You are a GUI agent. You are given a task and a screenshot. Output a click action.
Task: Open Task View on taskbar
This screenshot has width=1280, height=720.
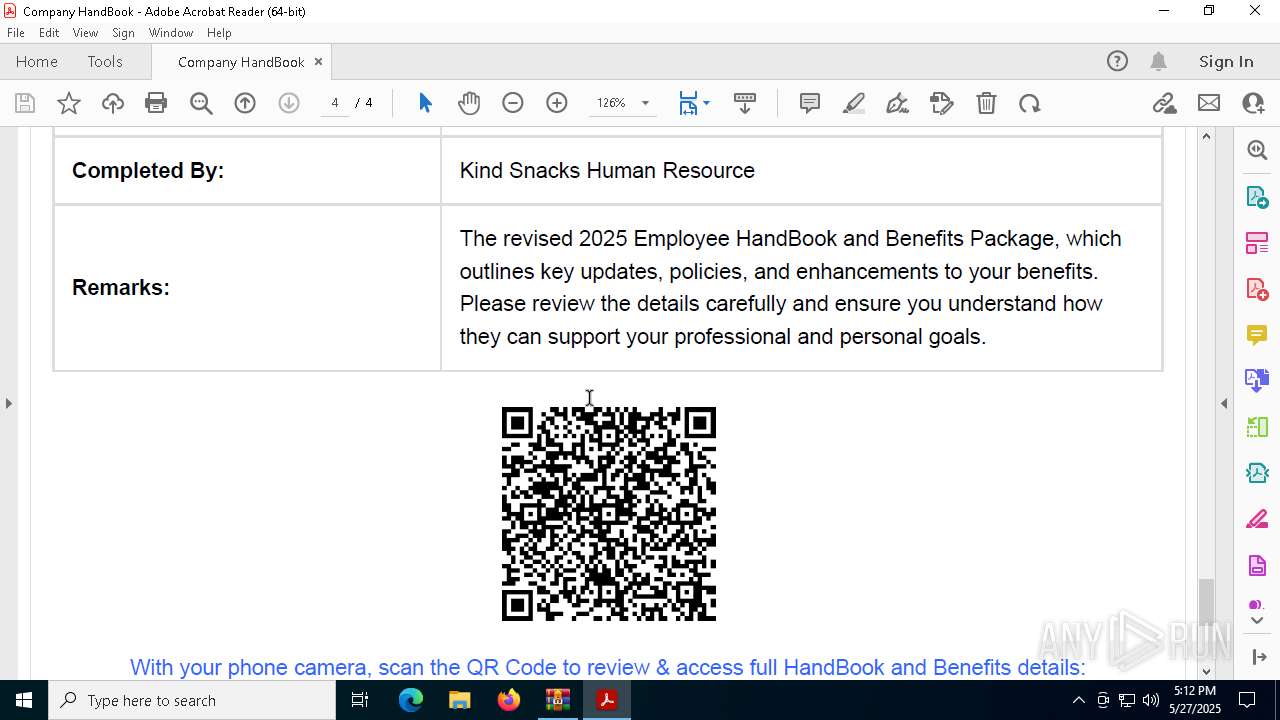(360, 700)
